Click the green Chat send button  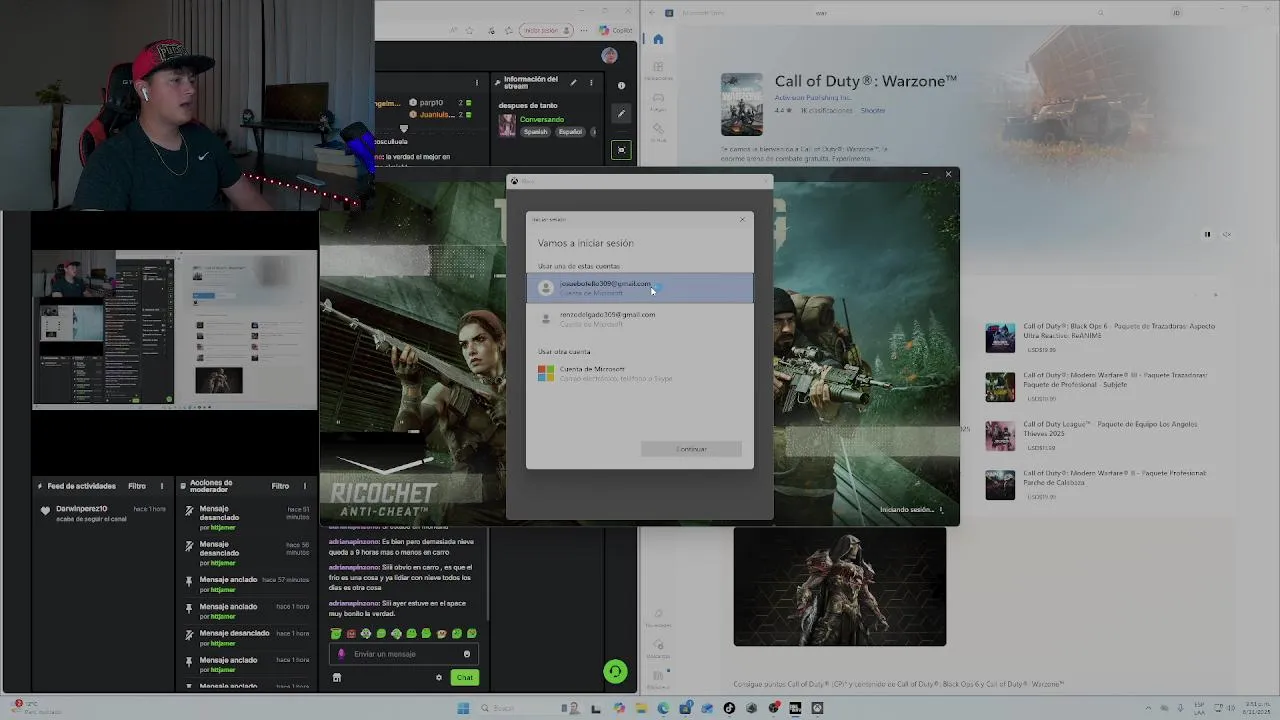(x=465, y=678)
